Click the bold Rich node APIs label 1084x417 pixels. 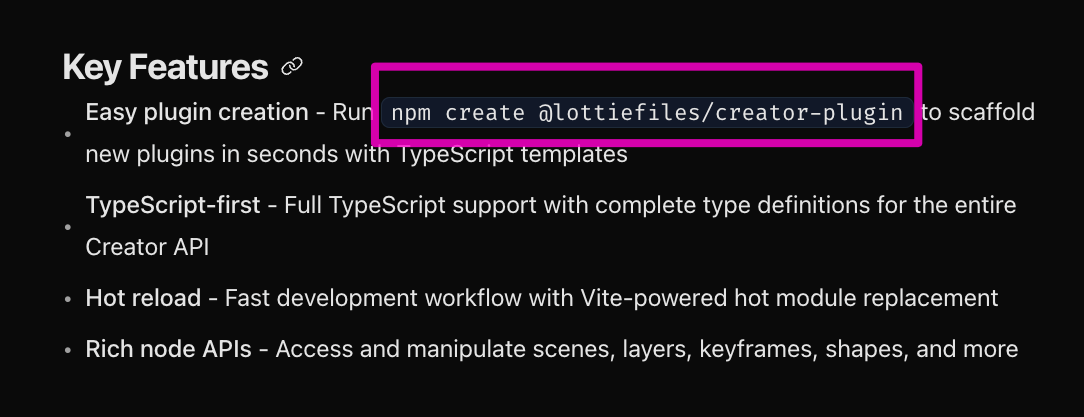[168, 349]
